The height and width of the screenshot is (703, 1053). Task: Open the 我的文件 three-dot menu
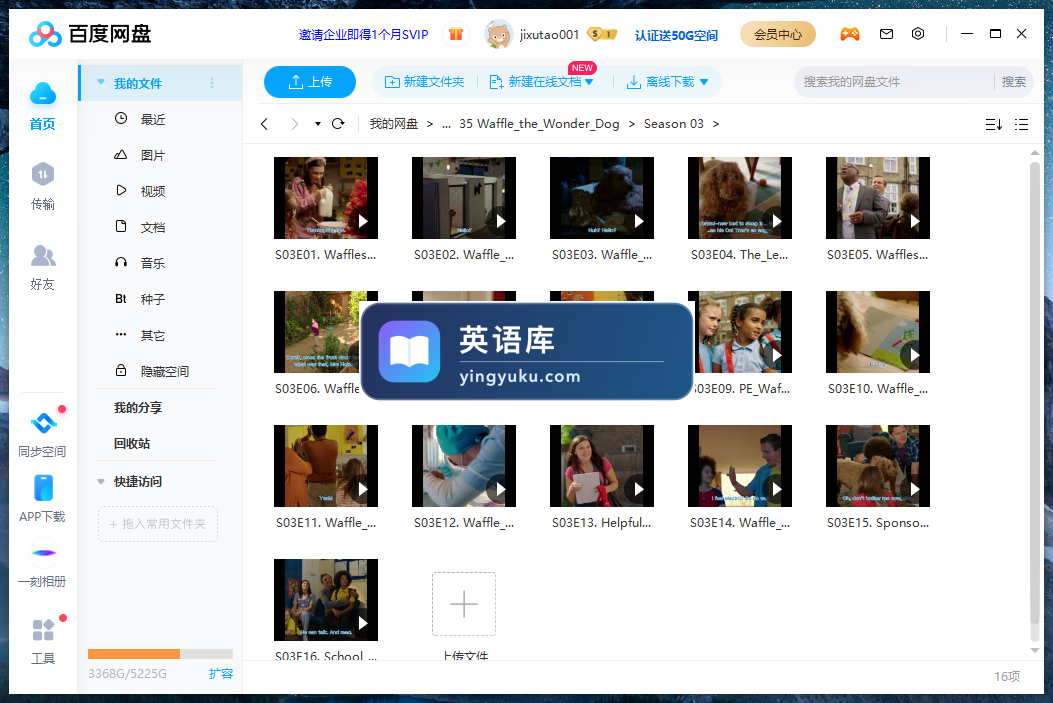click(x=212, y=83)
